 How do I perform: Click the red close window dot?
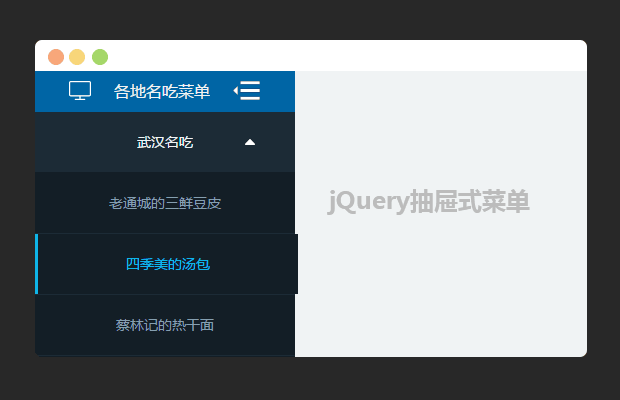click(56, 57)
